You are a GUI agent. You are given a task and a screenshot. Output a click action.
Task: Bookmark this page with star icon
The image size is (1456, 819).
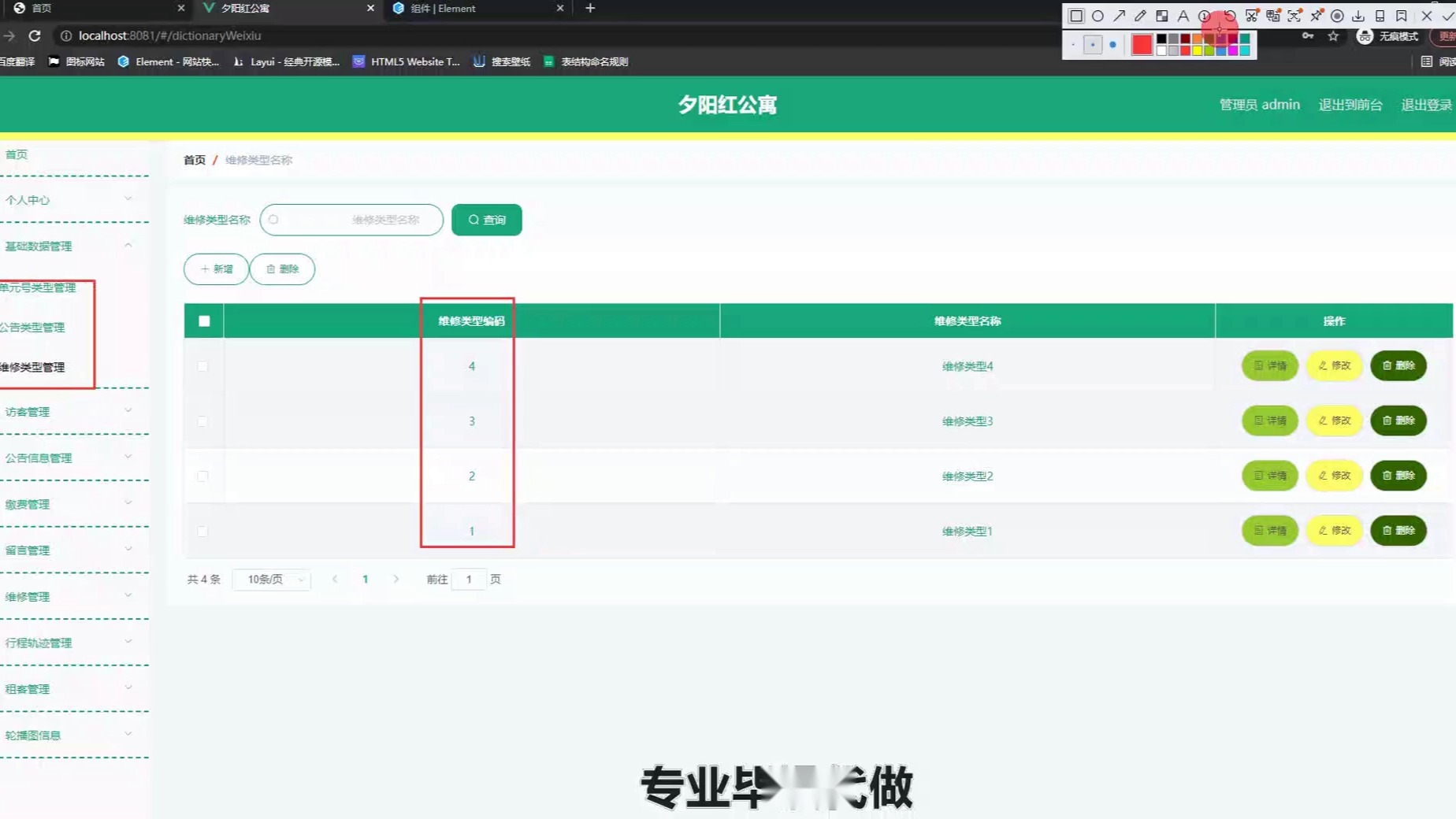pos(1333,36)
